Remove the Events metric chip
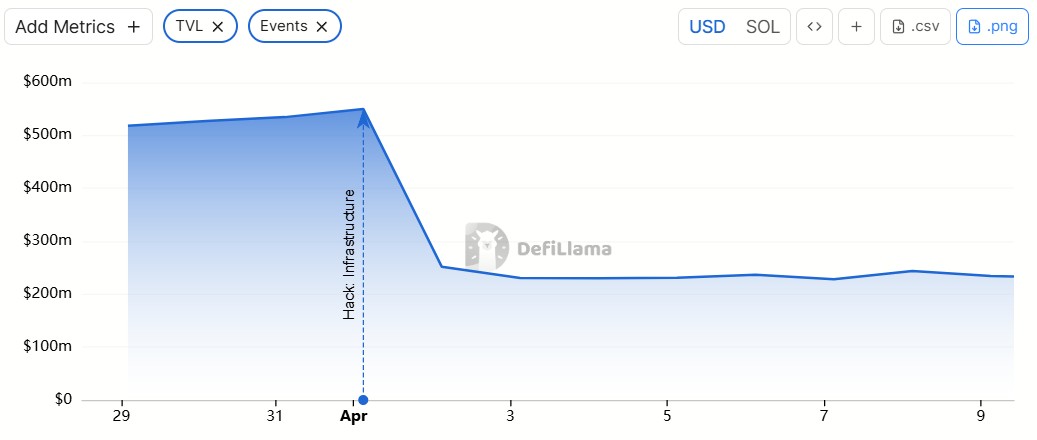Viewport: 1037px width, 440px height. pyautogui.click(x=322, y=27)
